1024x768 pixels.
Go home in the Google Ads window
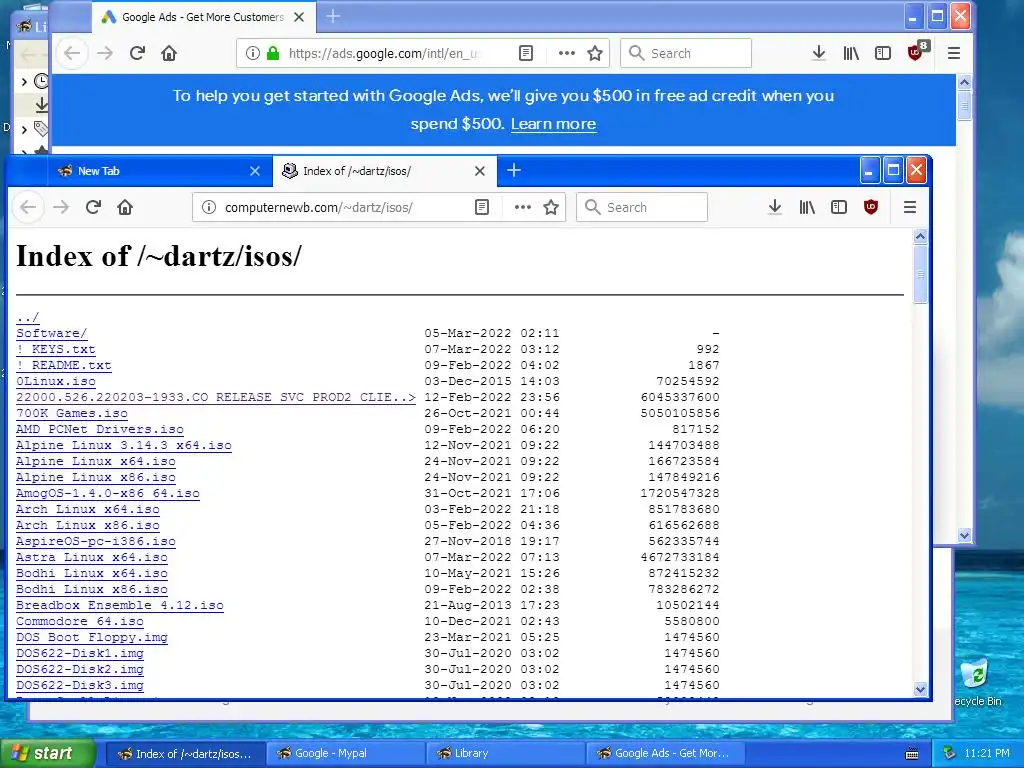click(169, 53)
